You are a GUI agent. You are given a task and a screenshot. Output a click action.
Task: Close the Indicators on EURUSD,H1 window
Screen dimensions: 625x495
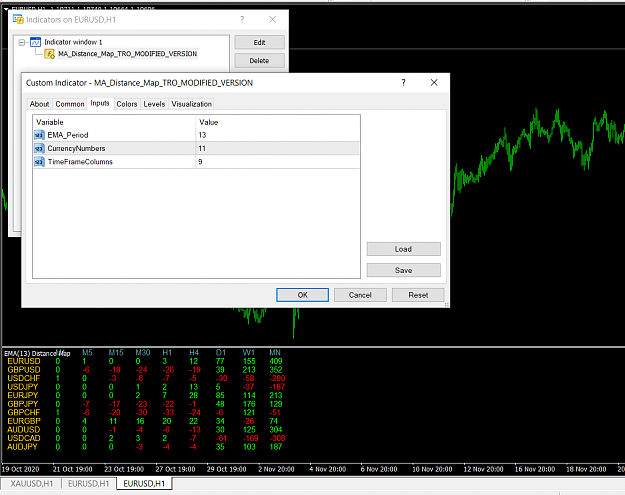coord(273,20)
